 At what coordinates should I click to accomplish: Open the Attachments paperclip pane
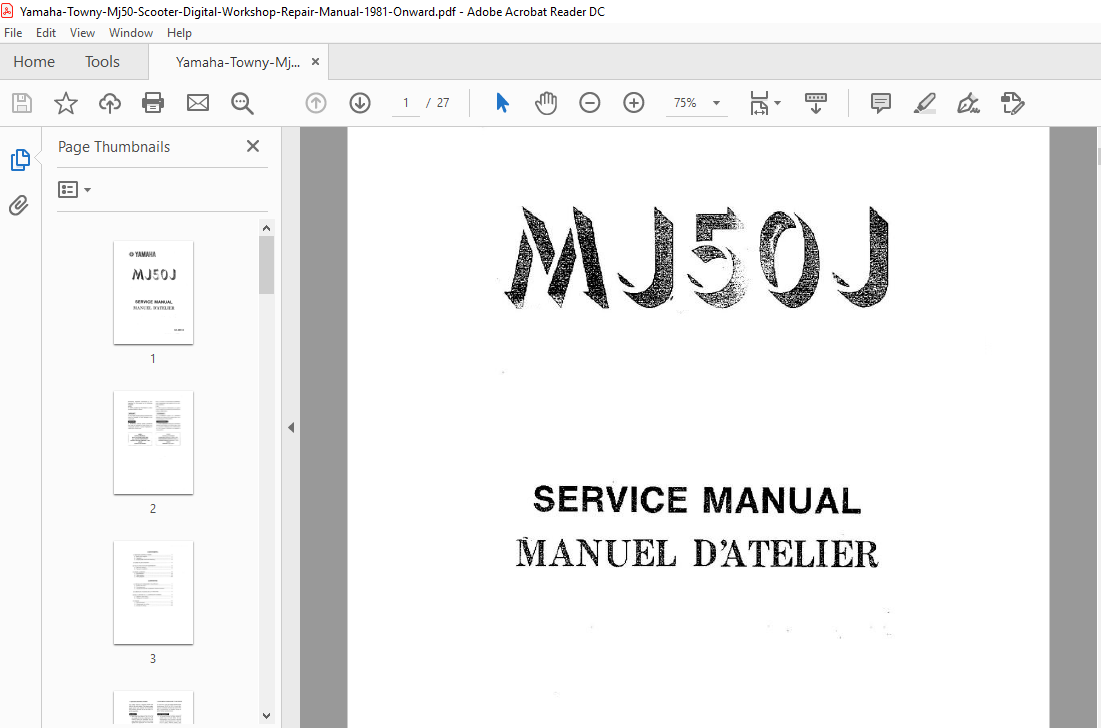point(19,205)
